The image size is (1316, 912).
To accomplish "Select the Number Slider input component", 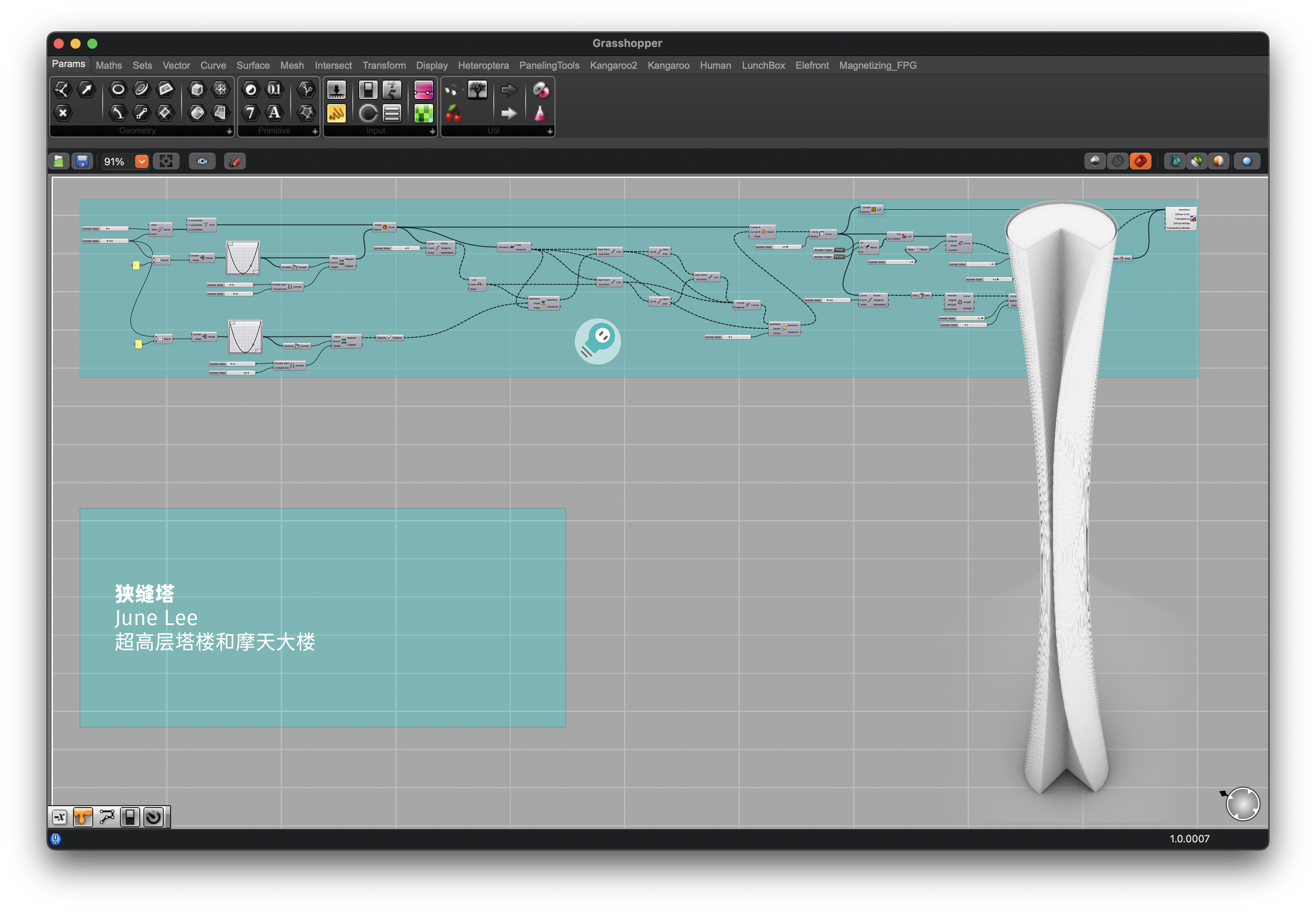I will [x=336, y=90].
